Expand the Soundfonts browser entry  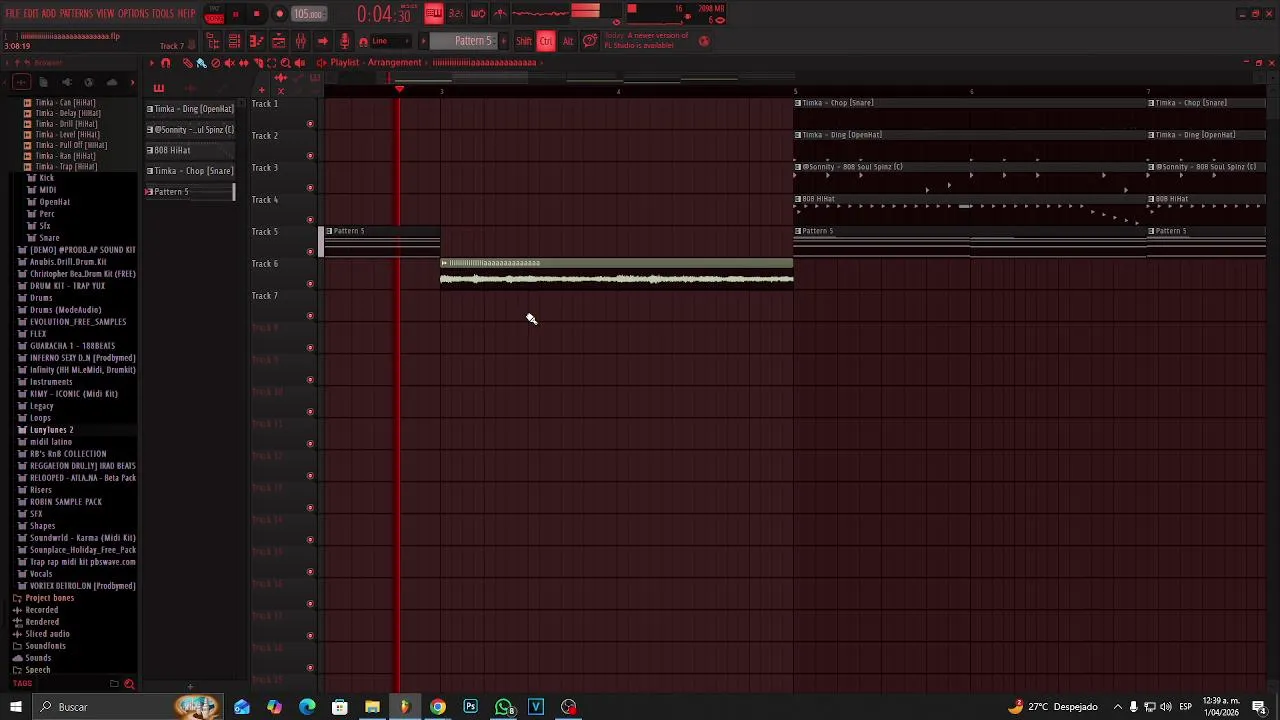(45, 646)
